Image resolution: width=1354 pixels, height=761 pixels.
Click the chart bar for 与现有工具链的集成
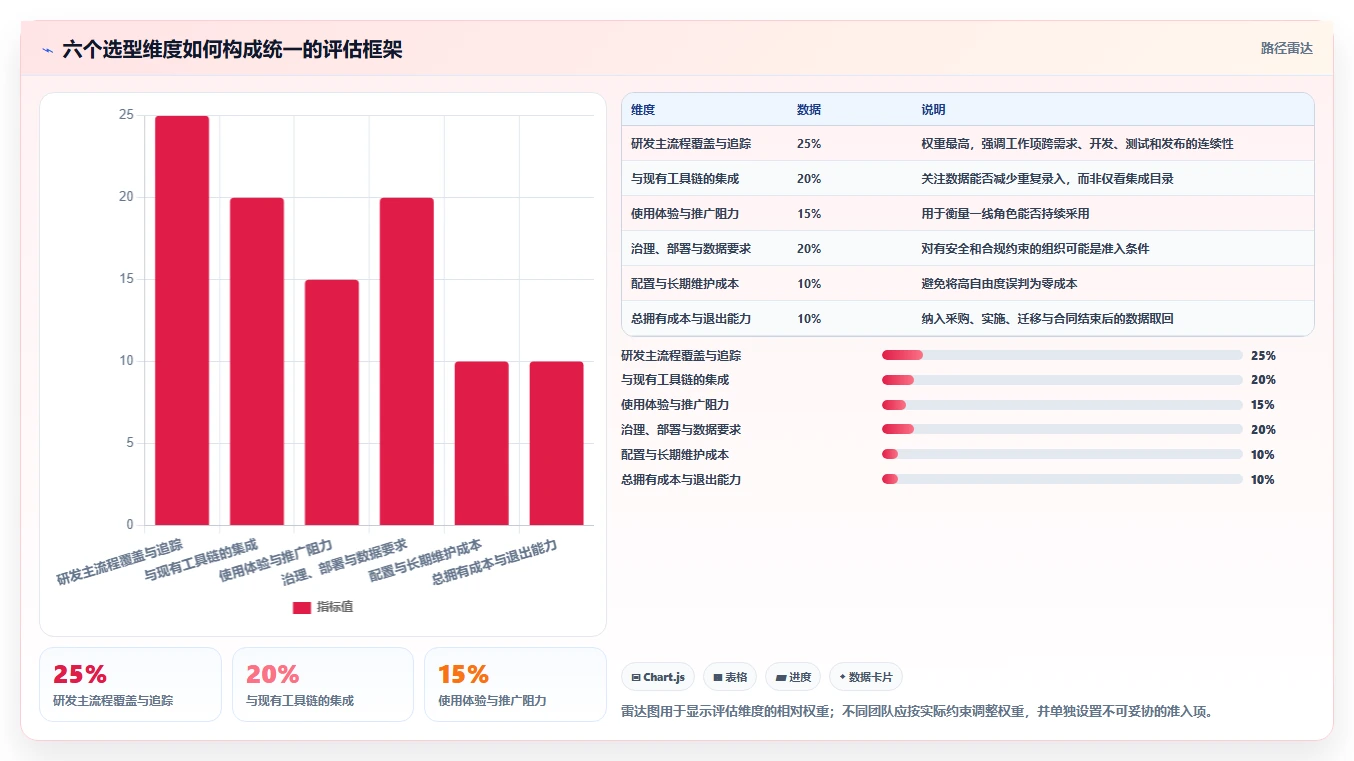point(257,361)
